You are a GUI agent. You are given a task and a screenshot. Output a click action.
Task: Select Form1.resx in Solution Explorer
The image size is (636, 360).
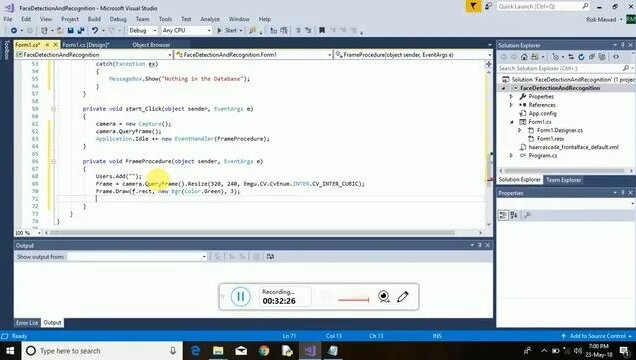coord(550,139)
